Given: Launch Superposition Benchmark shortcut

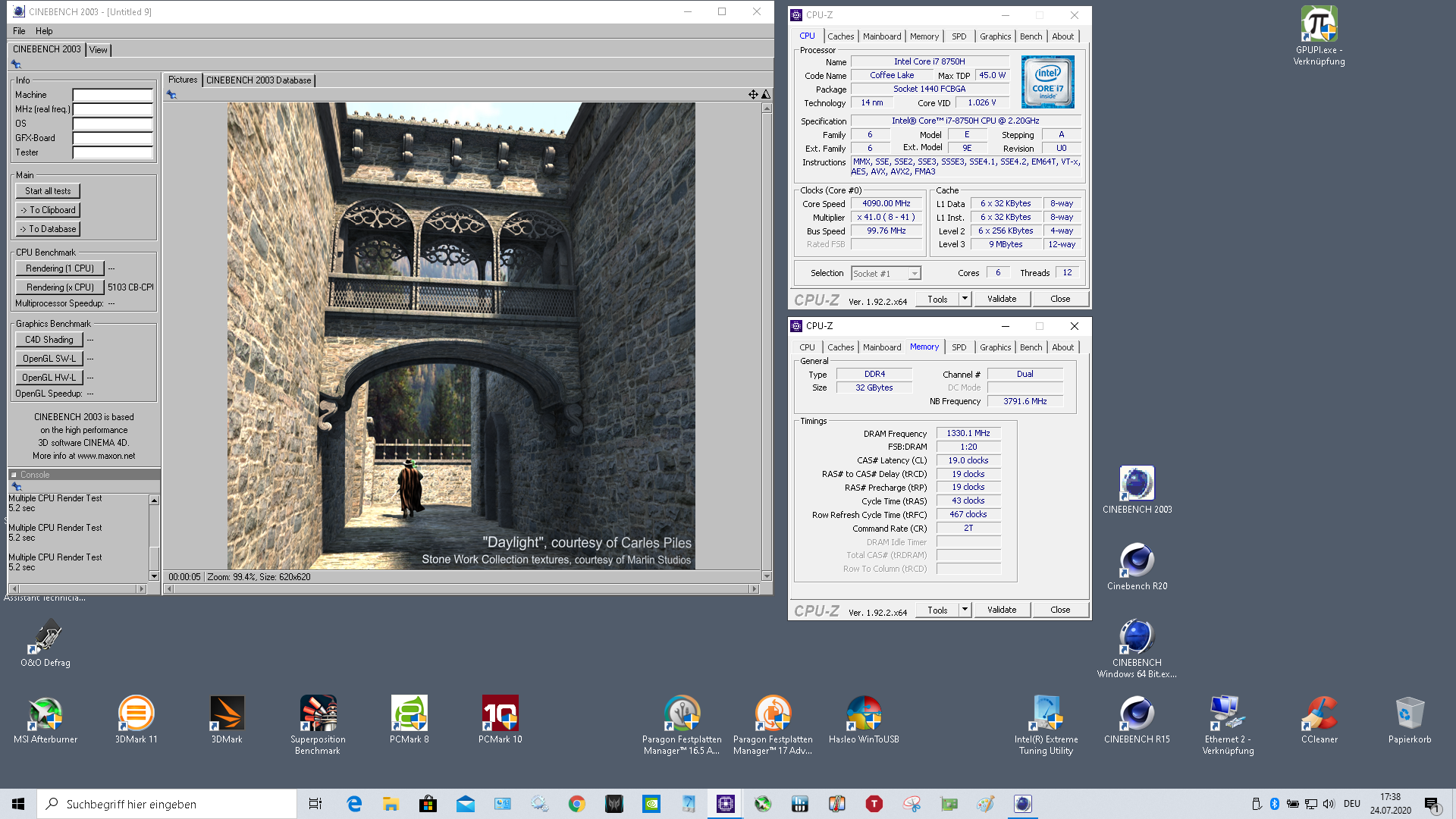Looking at the screenshot, I should pos(318,725).
